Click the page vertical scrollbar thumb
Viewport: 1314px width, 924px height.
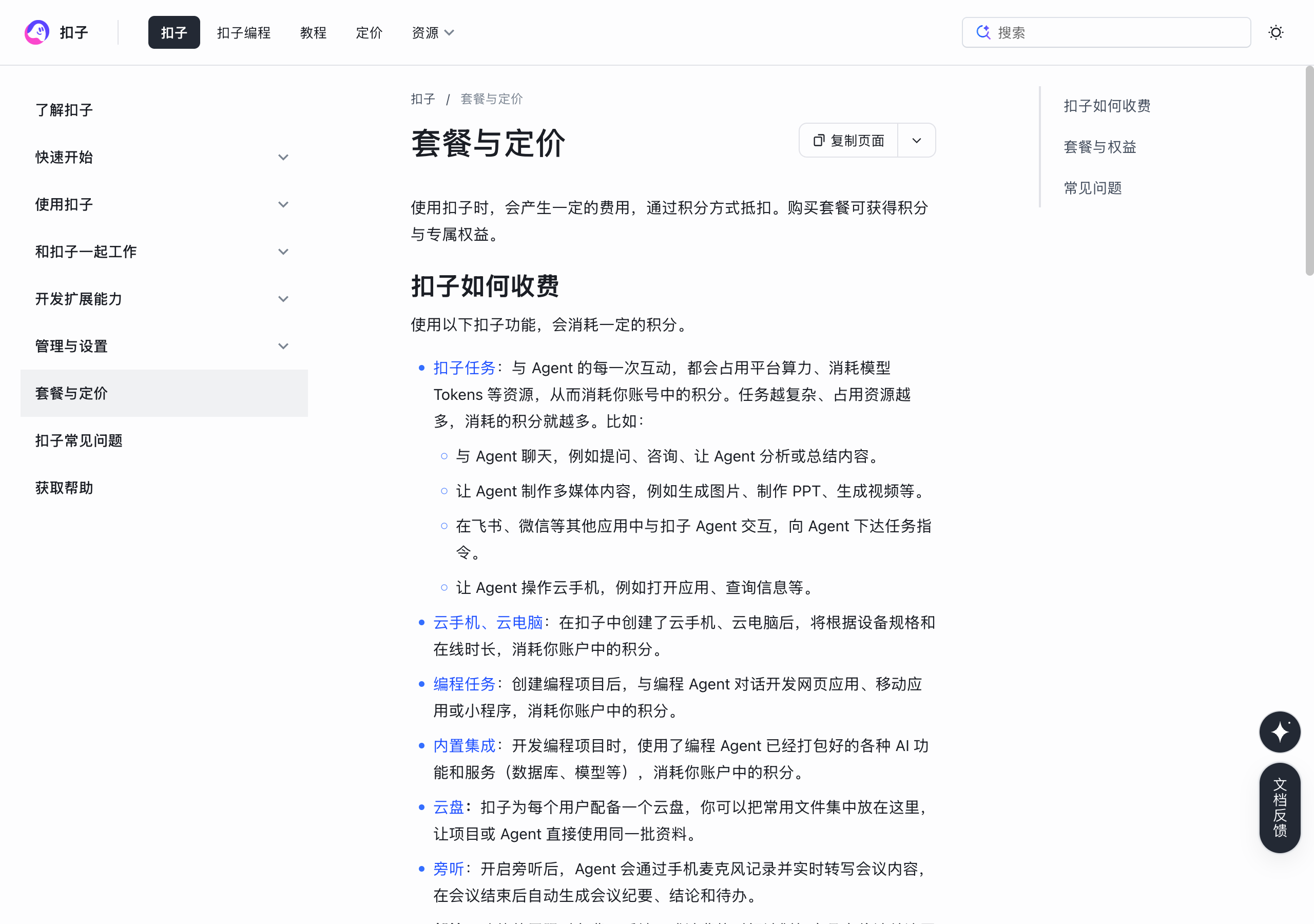pyautogui.click(x=1309, y=170)
